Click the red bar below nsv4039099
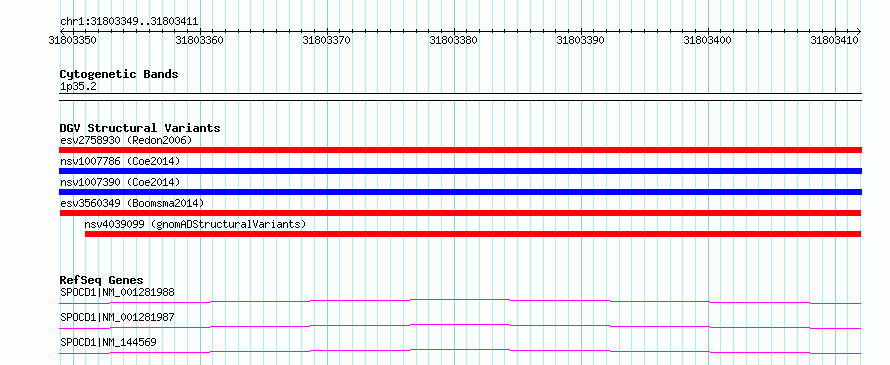 pyautogui.click(x=473, y=234)
